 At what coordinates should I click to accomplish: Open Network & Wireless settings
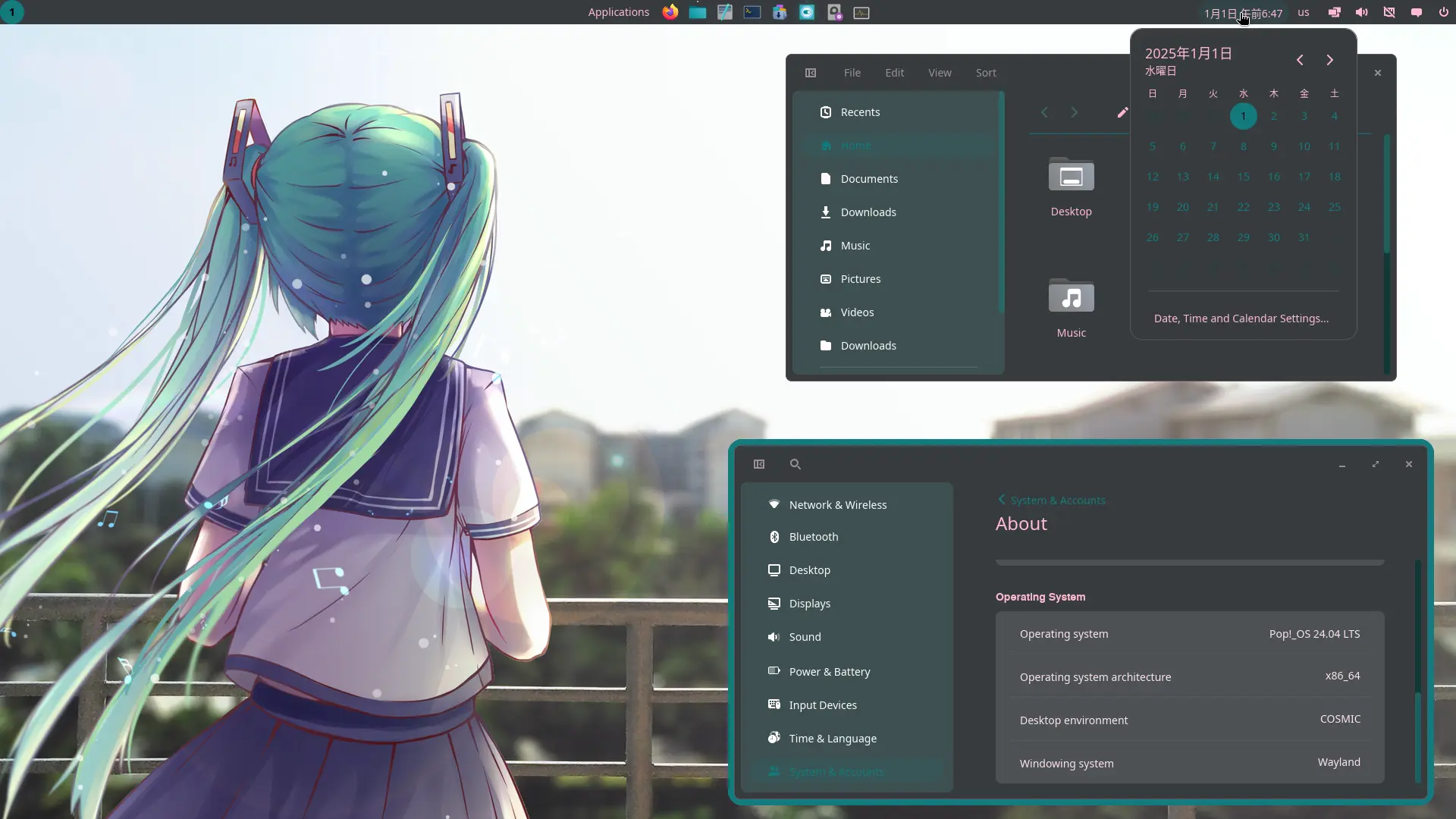click(846, 505)
